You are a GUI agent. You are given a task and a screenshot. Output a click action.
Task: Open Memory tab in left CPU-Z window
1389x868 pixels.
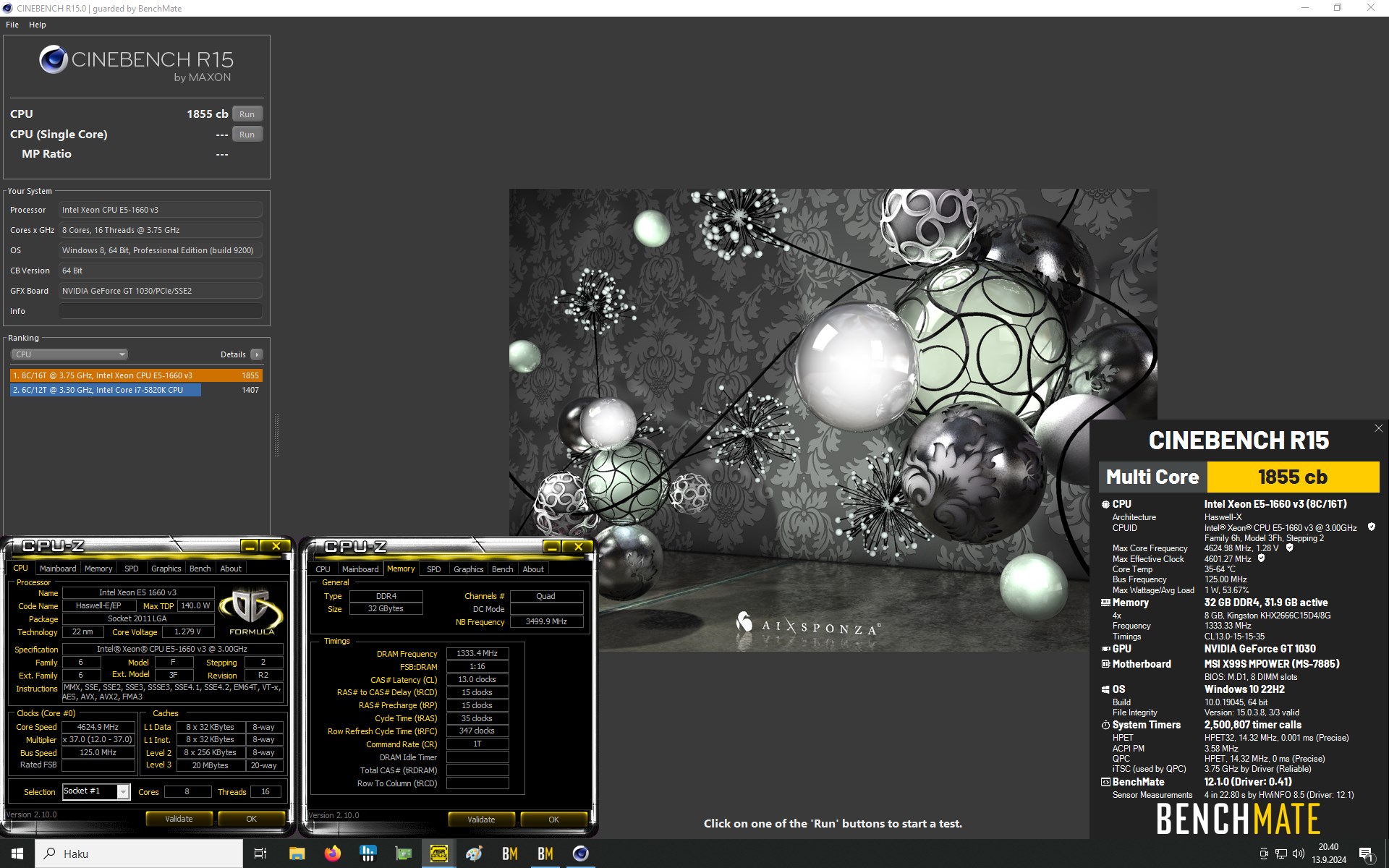point(98,569)
